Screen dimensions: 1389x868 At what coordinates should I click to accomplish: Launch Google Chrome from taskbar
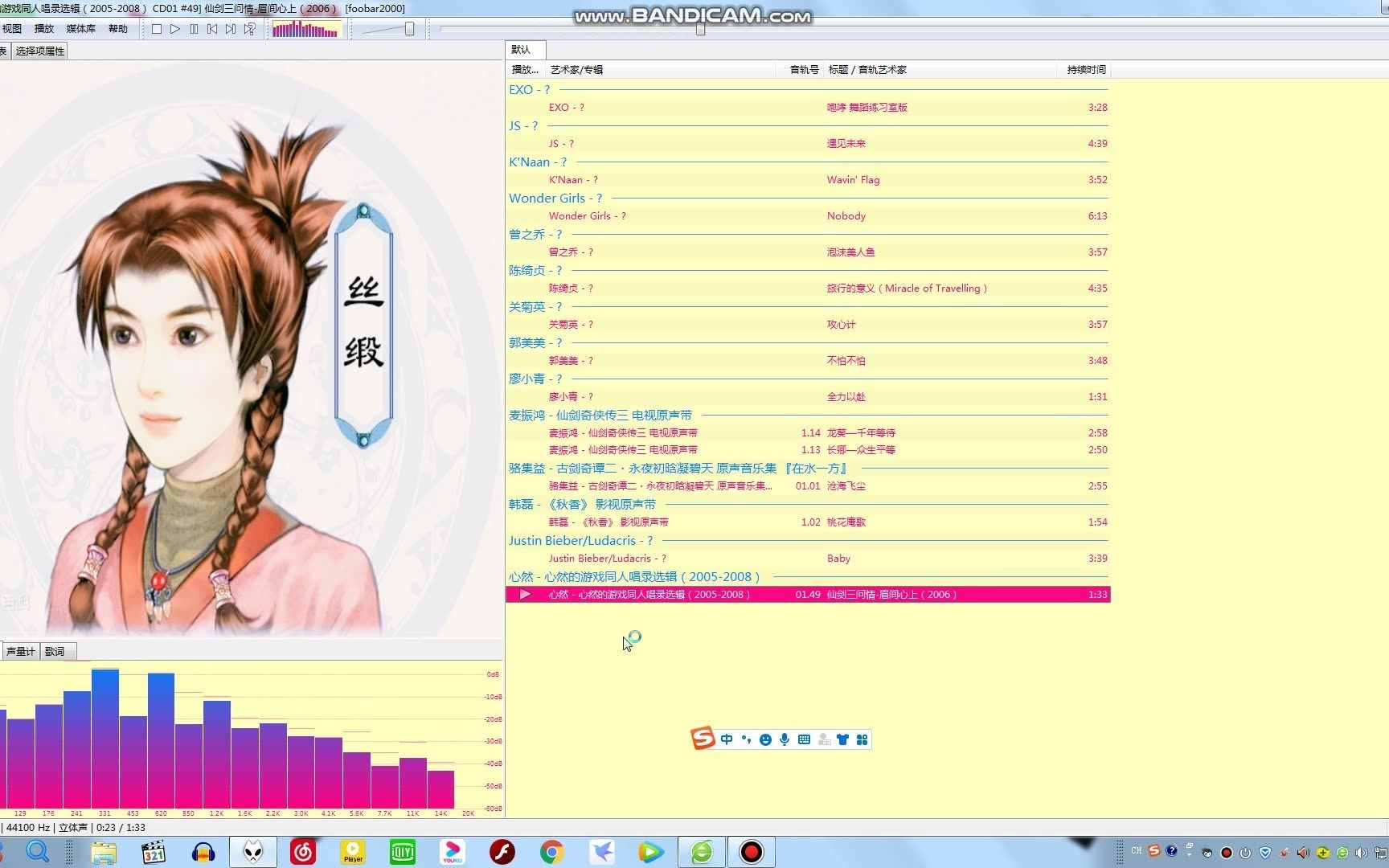point(552,852)
